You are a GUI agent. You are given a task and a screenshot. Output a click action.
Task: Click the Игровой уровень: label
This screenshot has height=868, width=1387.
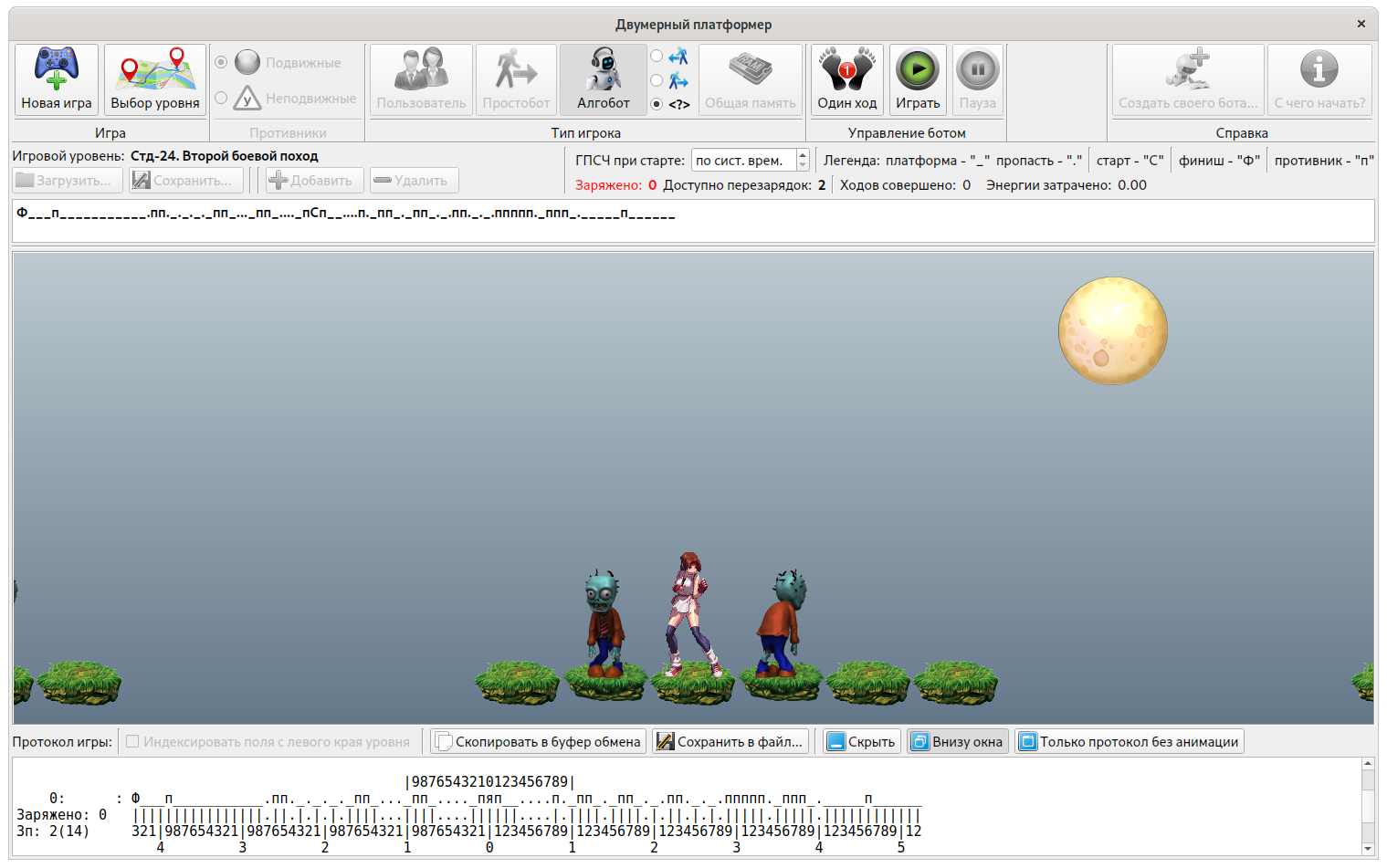tap(68, 156)
